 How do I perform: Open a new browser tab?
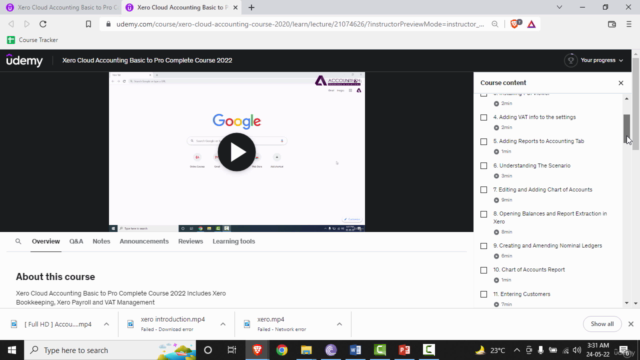pyautogui.click(x=251, y=7)
